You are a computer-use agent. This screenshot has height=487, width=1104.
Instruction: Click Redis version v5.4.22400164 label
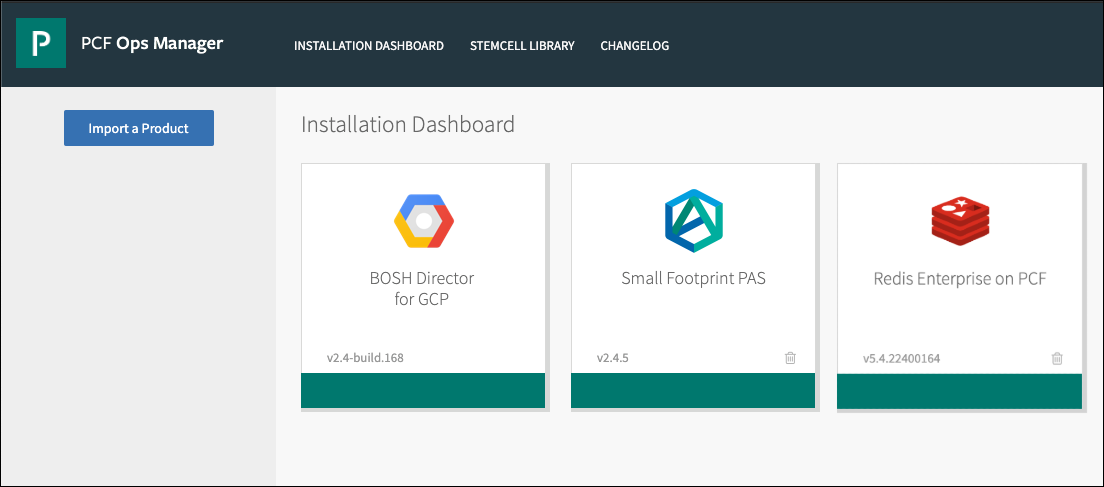point(901,358)
